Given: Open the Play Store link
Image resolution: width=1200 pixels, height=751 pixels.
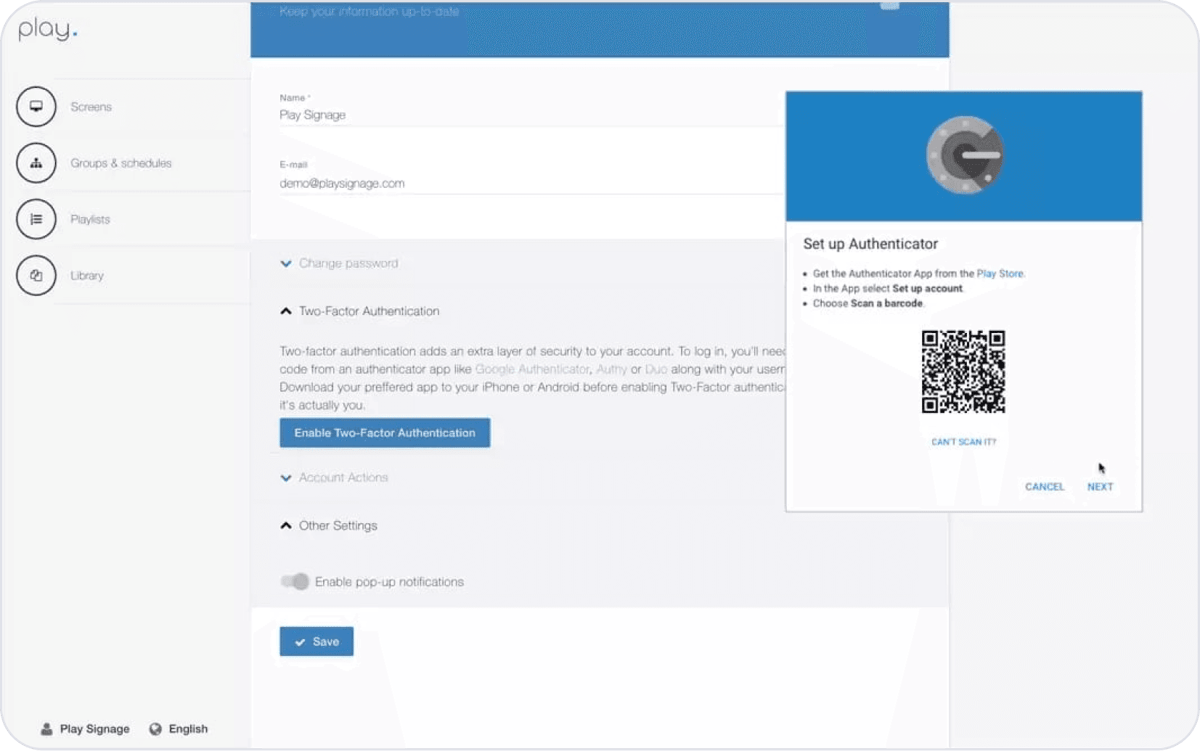Looking at the screenshot, I should pos(1000,273).
